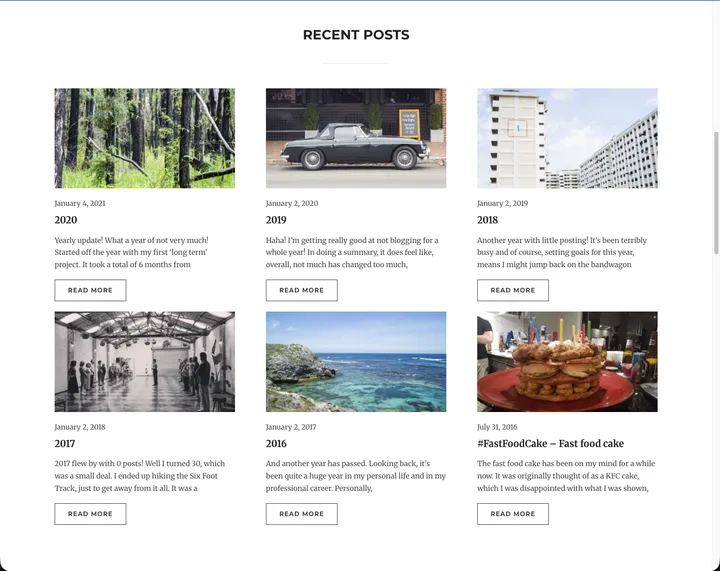Click the page's vertical scrollbar
Viewport: 720px width, 571px height.
(x=715, y=190)
